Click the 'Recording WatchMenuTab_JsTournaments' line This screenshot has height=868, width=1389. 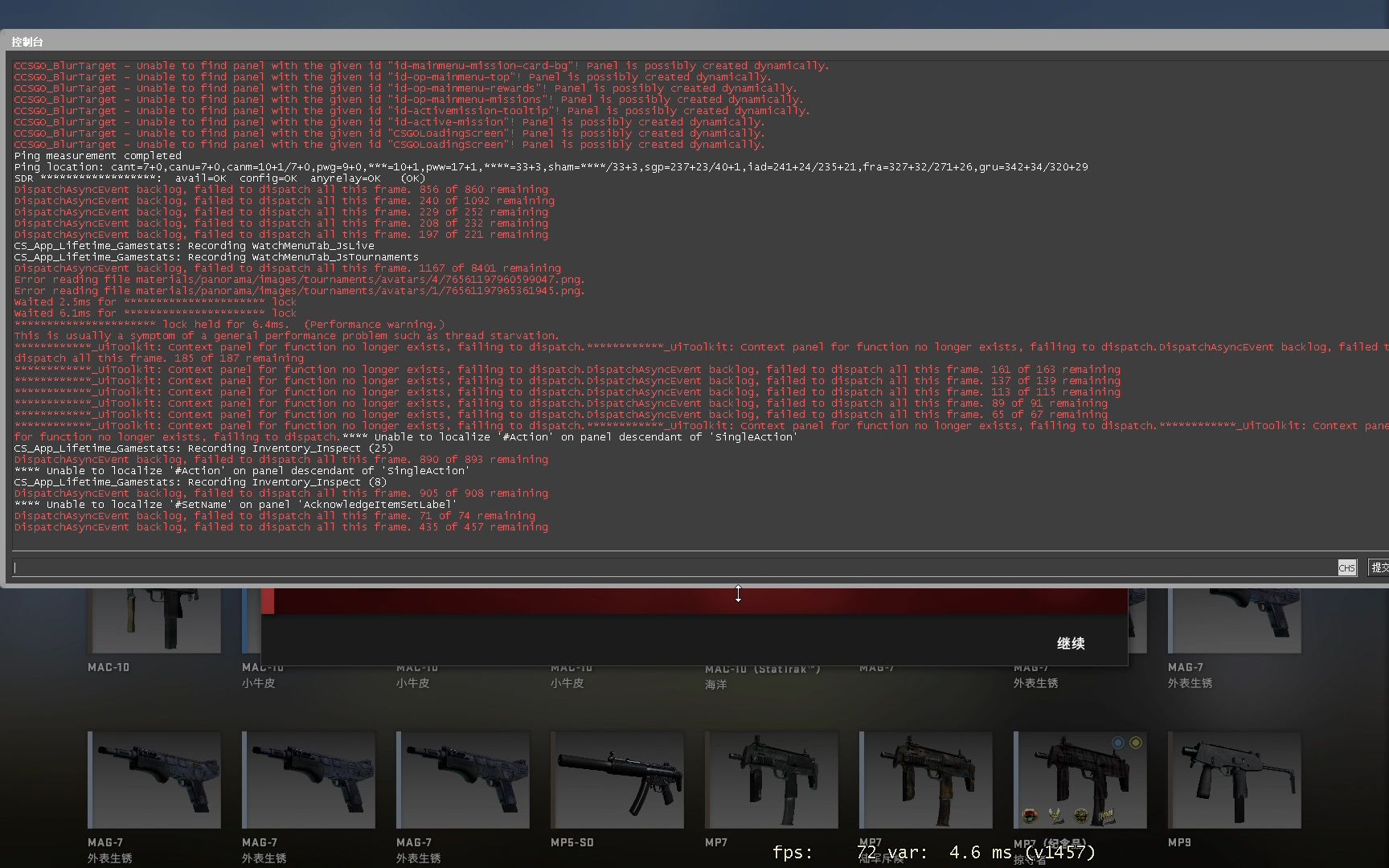(216, 257)
